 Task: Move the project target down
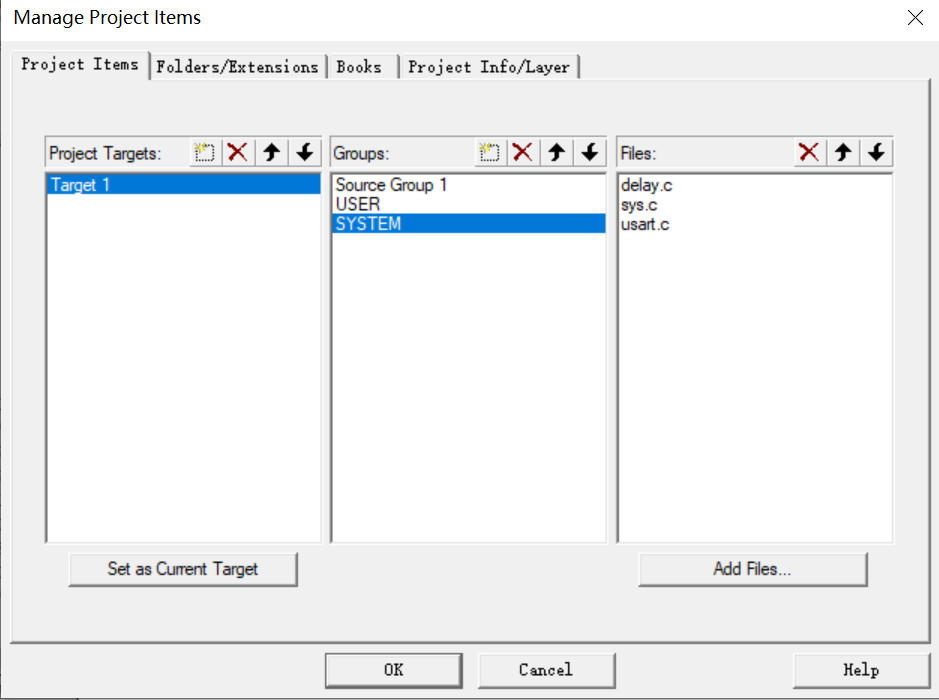305,152
